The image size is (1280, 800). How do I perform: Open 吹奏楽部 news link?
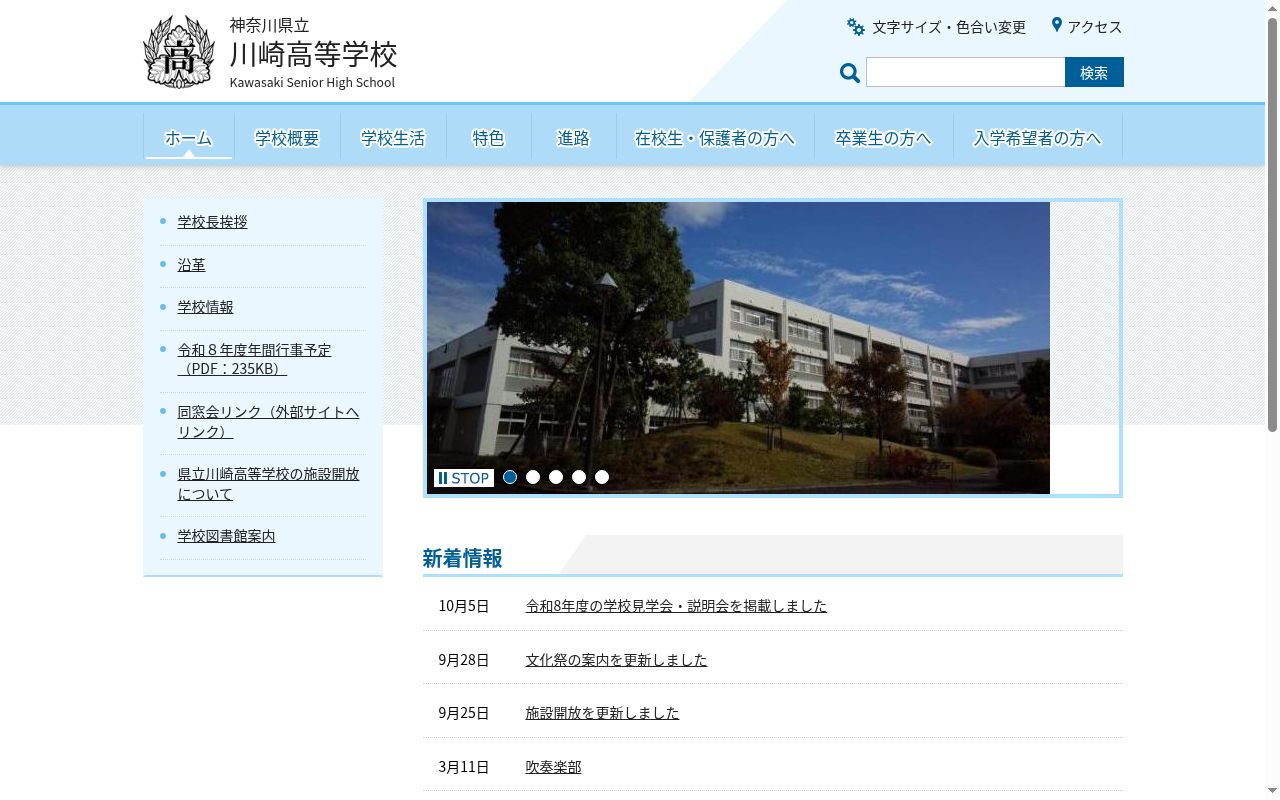pyautogui.click(x=553, y=767)
